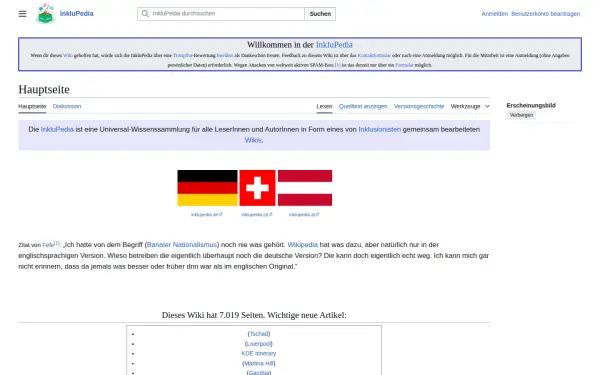
Task: Click the Erscheinungsbild heading
Action: tap(531, 105)
